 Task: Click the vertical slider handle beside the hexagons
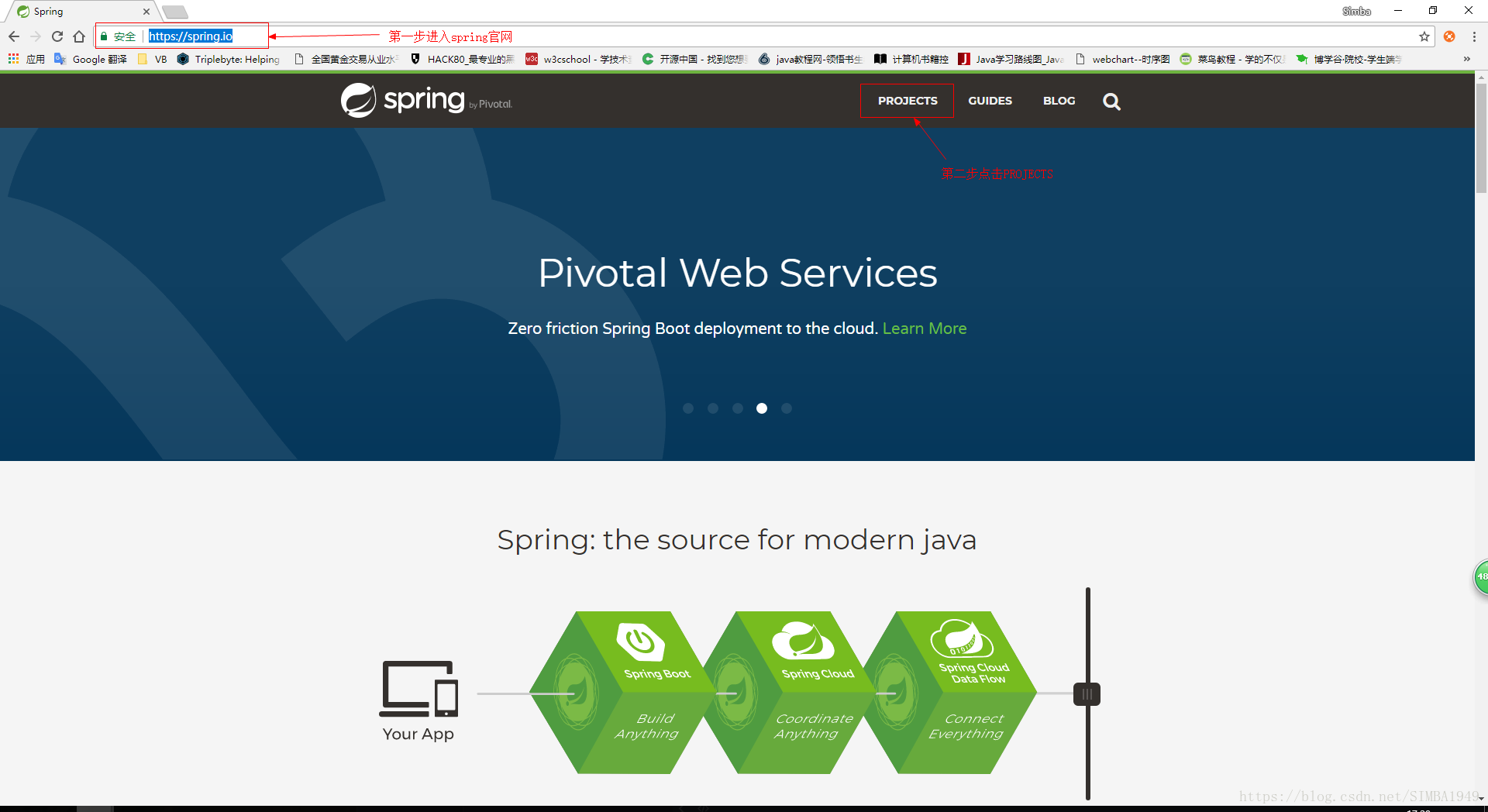1087,694
